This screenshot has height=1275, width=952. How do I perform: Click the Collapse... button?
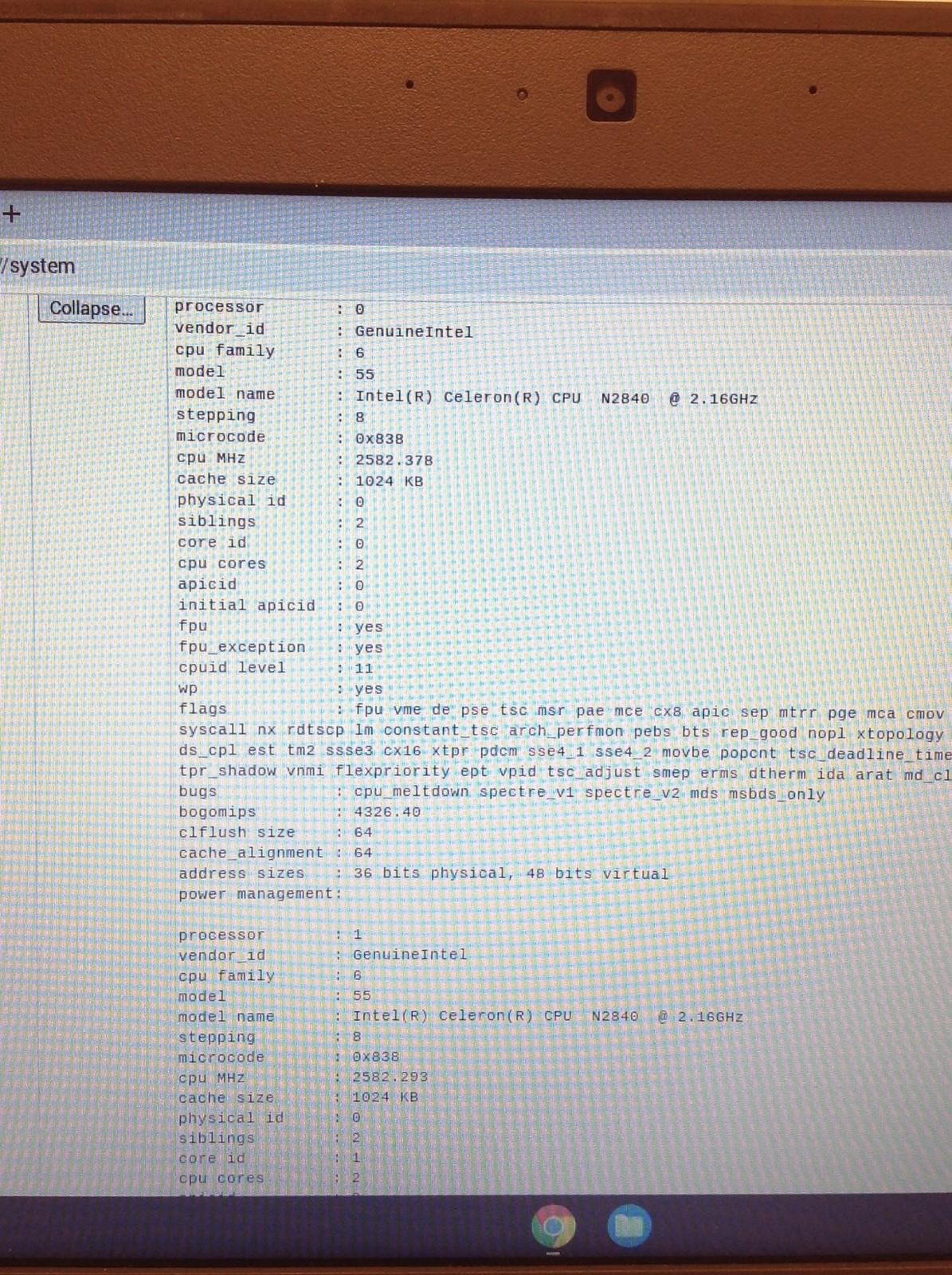pos(92,308)
